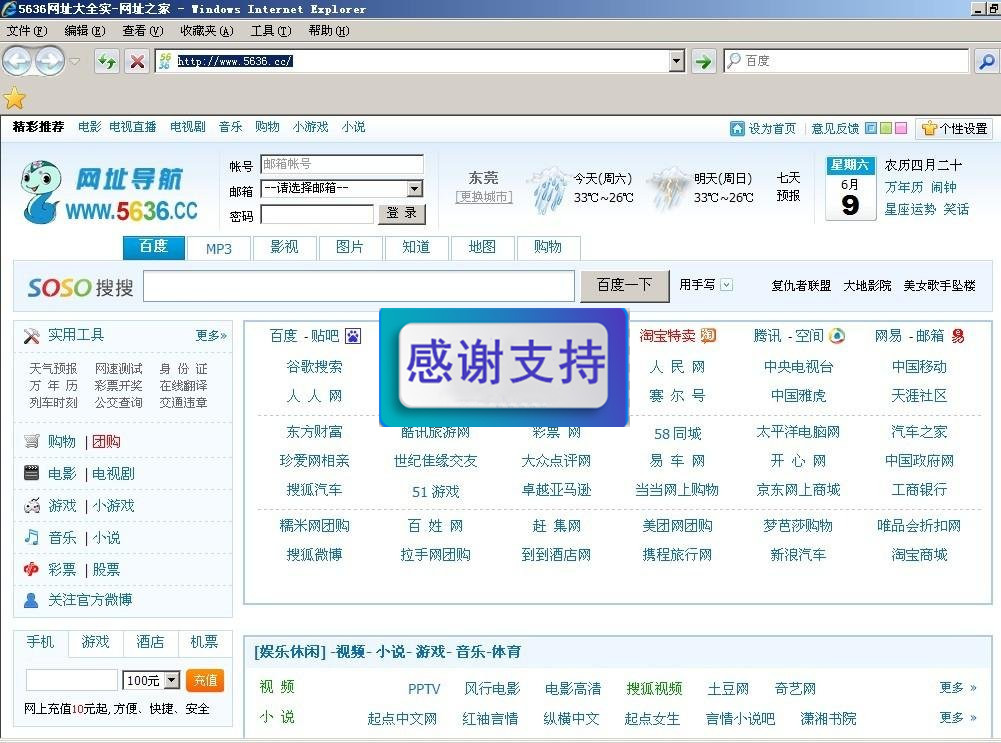Click today's rain weather icon
Viewport: 1001px width, 743px height.
click(x=548, y=189)
